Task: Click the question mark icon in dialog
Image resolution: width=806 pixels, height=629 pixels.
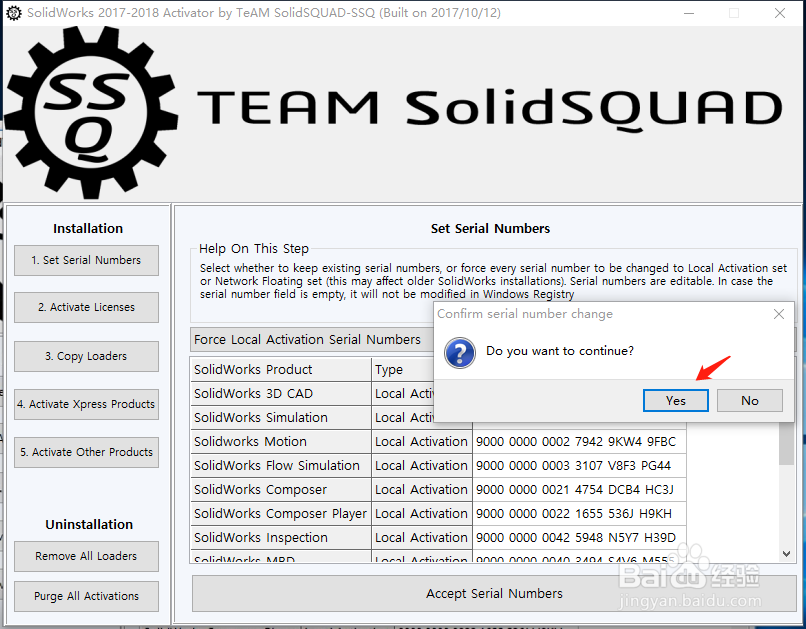Action: pyautogui.click(x=460, y=353)
